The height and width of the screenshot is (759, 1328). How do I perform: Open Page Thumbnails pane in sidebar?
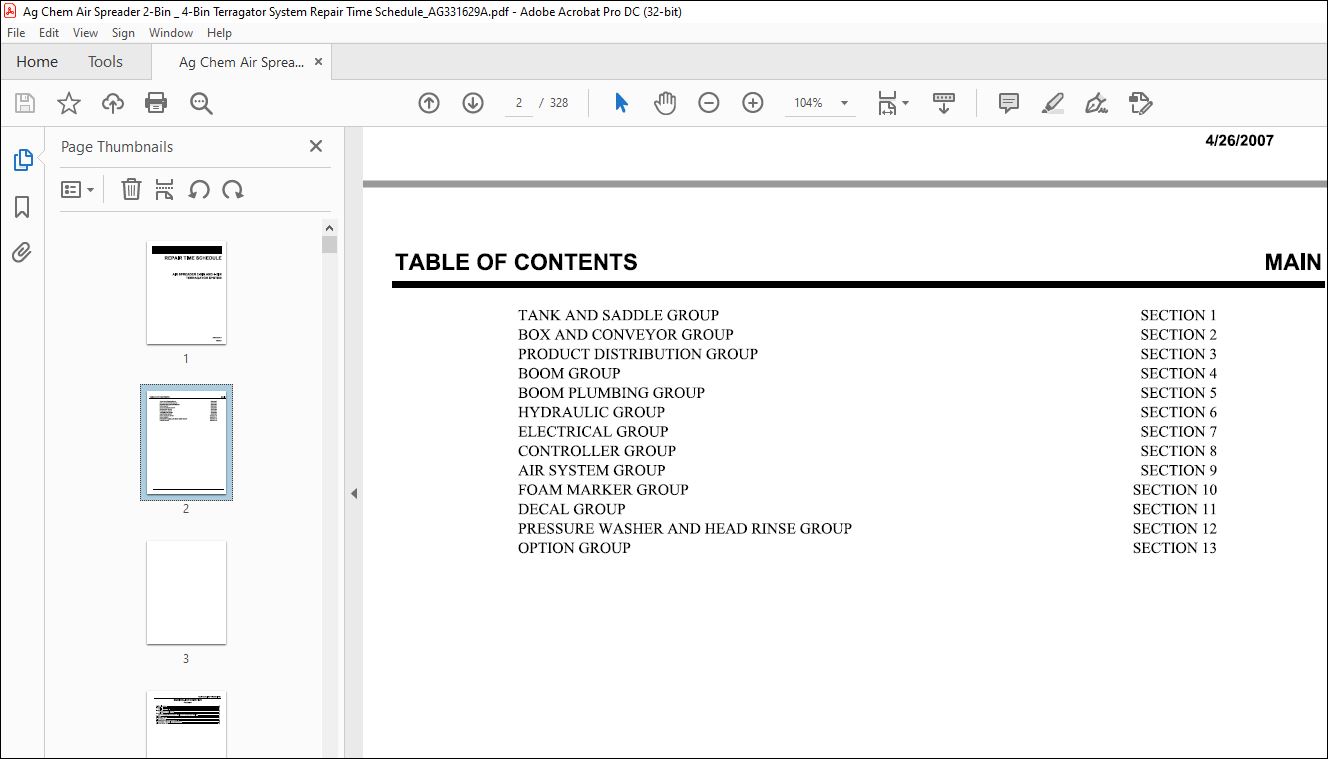click(22, 160)
